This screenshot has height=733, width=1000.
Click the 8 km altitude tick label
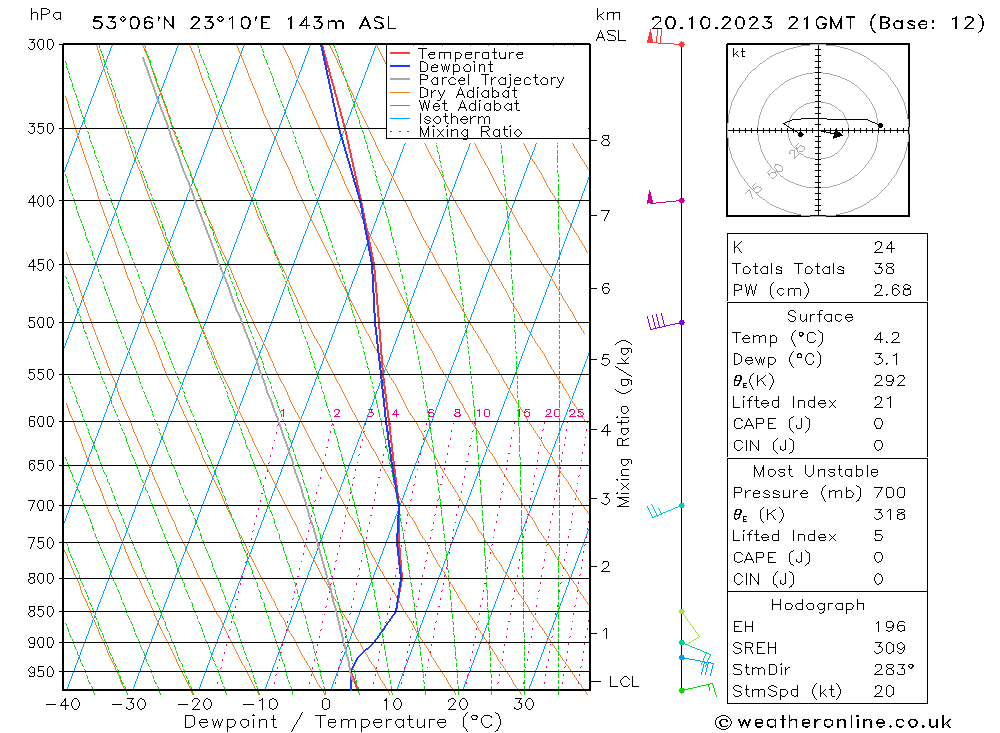605,140
